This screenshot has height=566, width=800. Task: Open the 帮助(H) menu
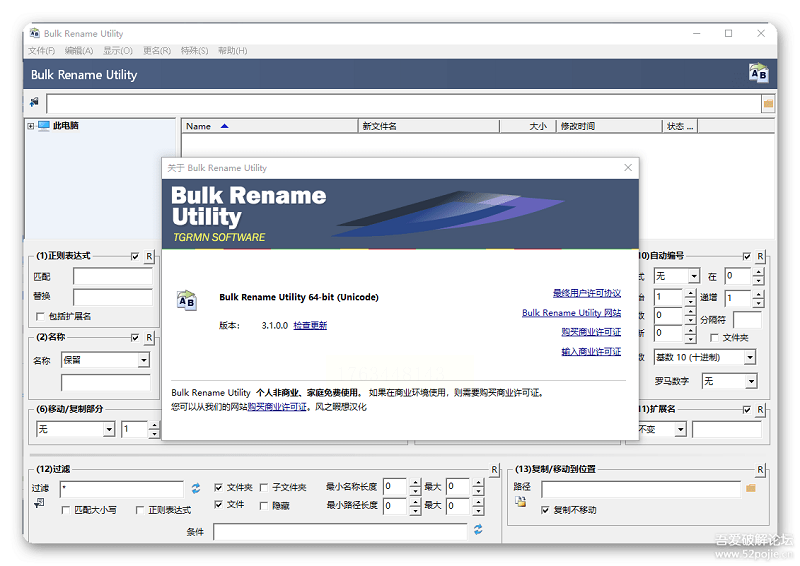coord(232,51)
